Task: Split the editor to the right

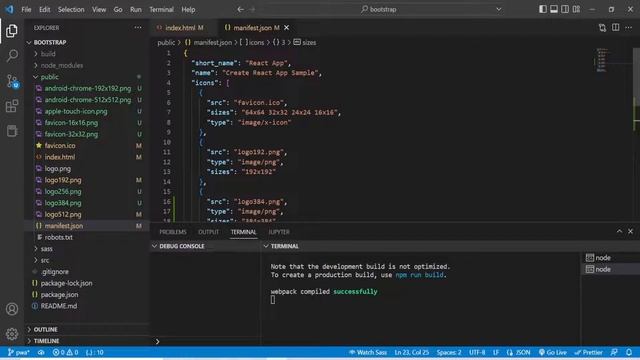Action: point(616,28)
